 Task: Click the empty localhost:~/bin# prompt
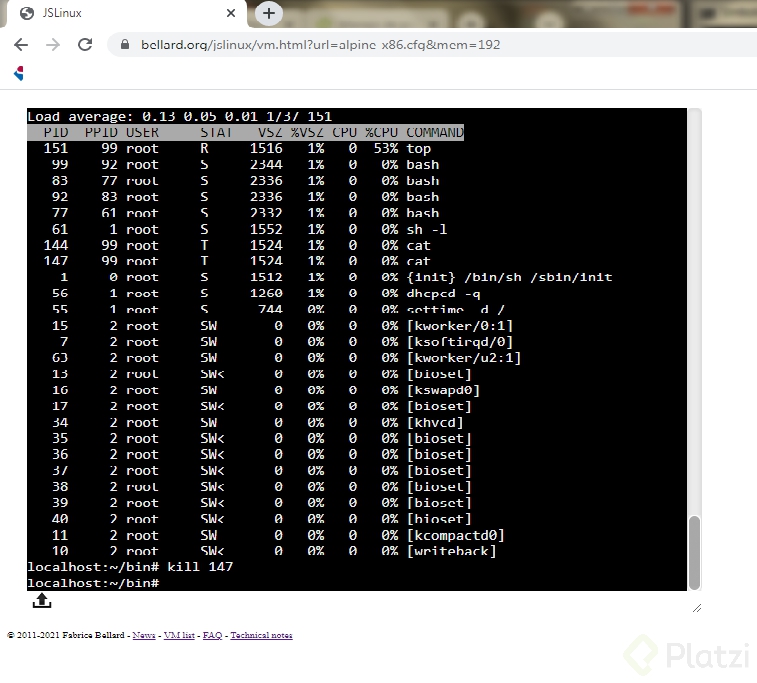point(93,583)
